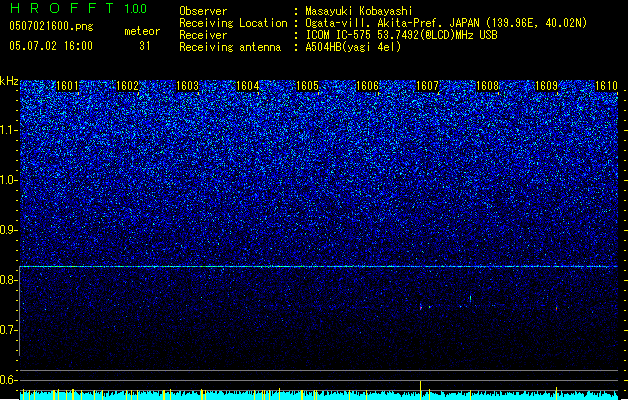Click the kHz axis unit label
Image resolution: width=629 pixels, height=400 pixels.
9,81
